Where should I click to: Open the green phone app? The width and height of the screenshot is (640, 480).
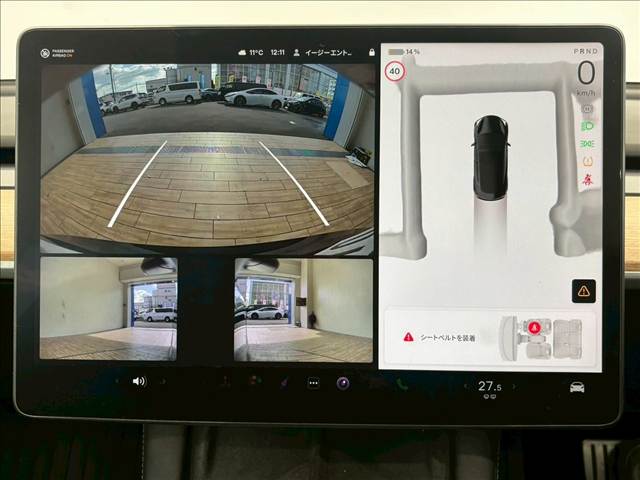402,384
